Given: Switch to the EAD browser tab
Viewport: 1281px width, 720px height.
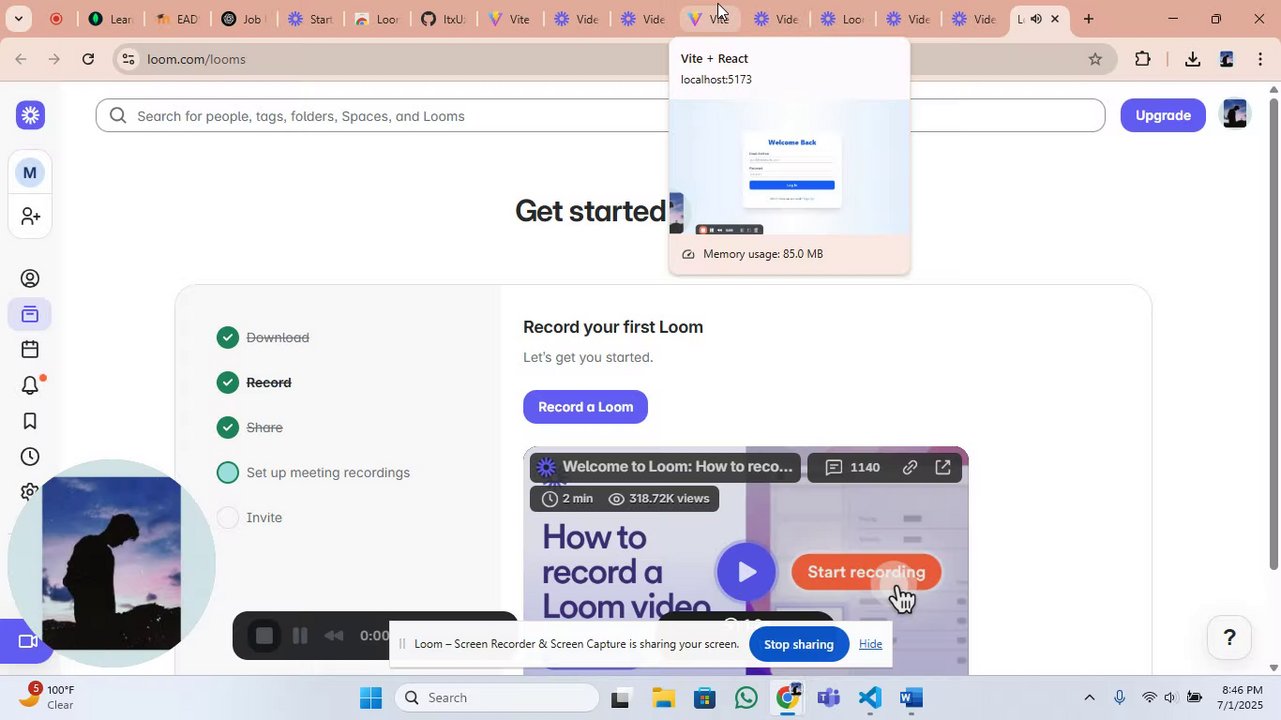Looking at the screenshot, I should [x=177, y=19].
